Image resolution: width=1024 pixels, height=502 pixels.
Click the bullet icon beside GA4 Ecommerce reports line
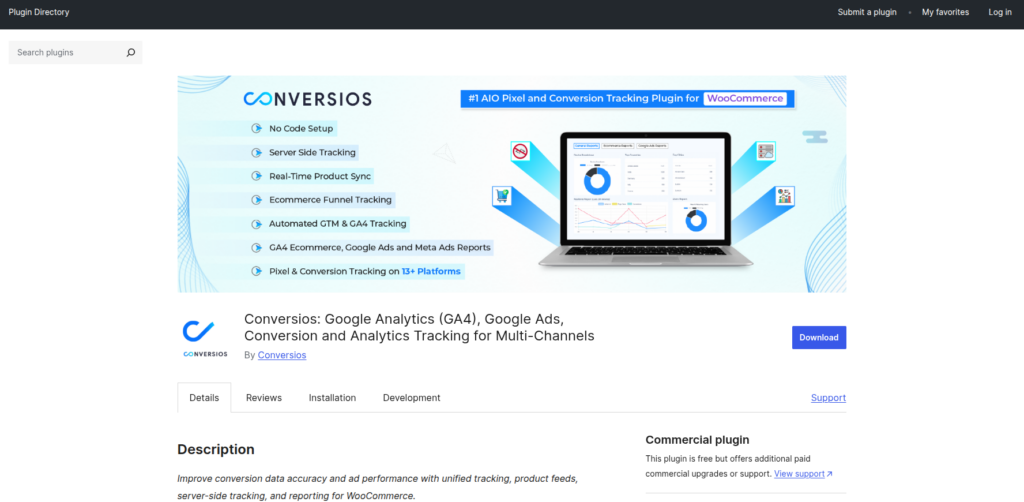pyautogui.click(x=257, y=247)
